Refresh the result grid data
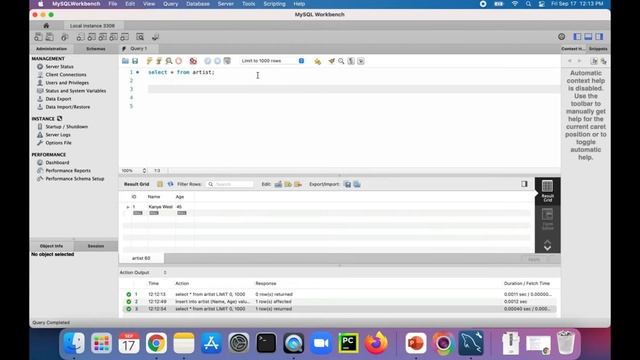Image resolution: width=640 pixels, height=360 pixels. coord(170,184)
